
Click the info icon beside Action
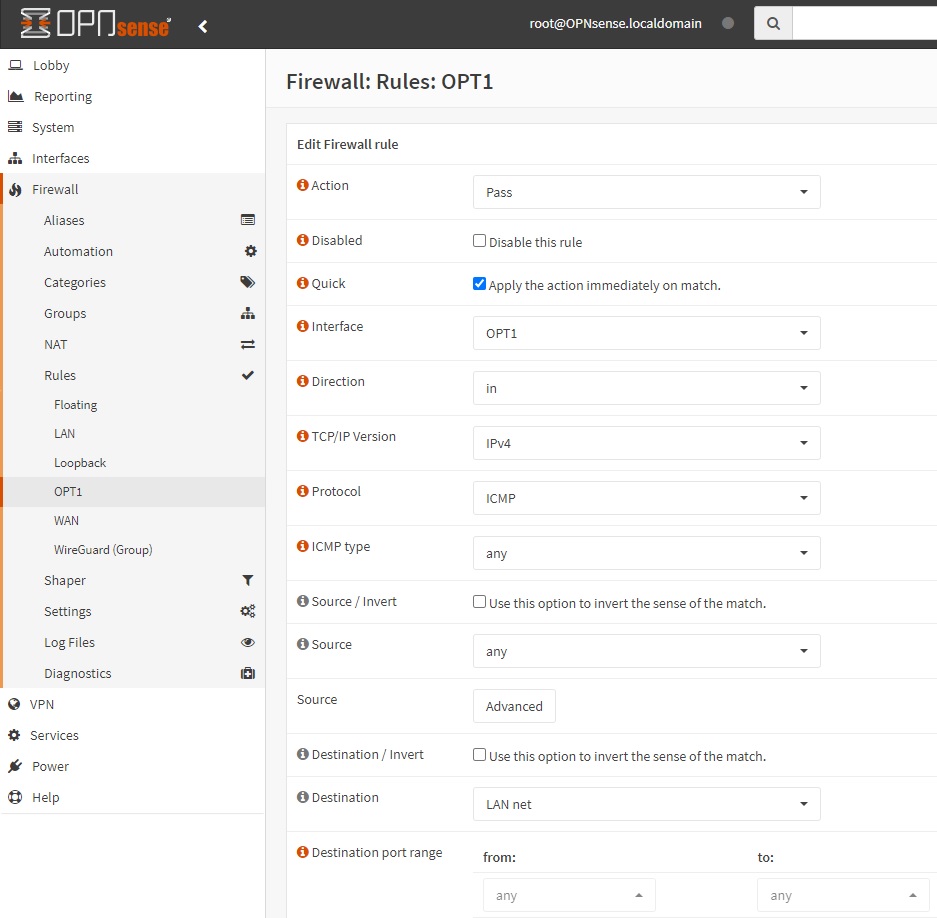303,186
